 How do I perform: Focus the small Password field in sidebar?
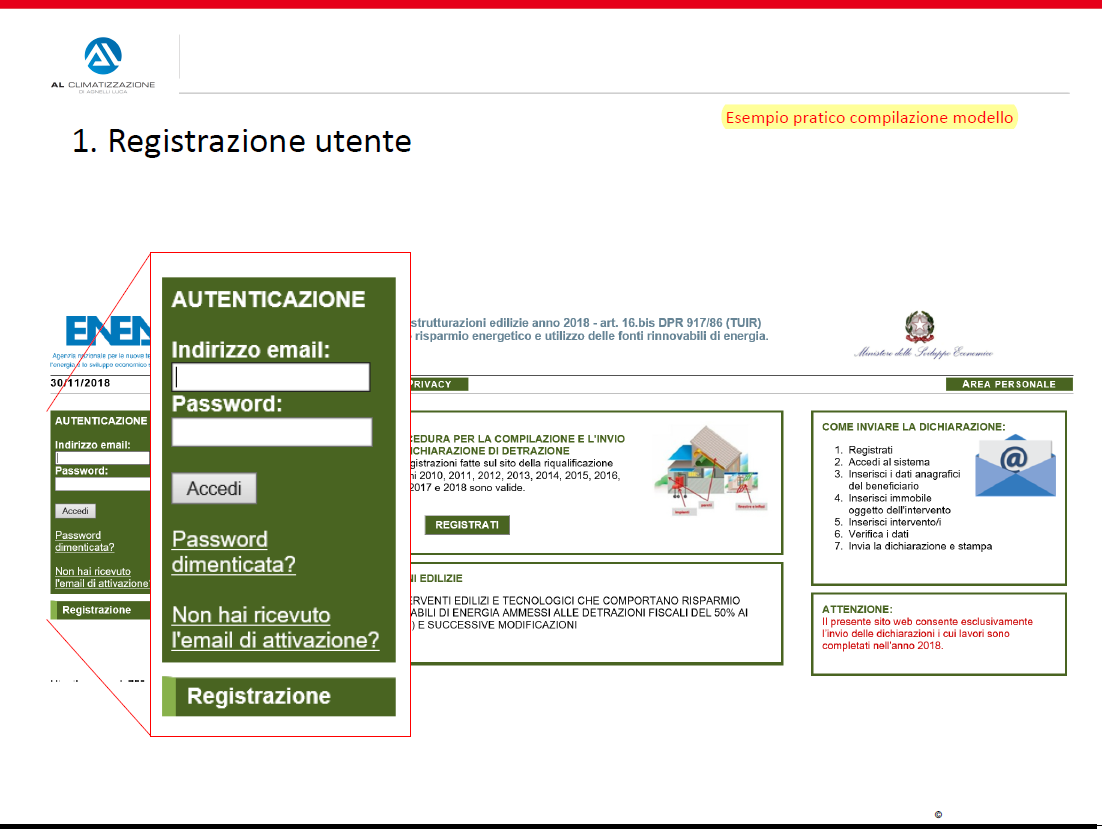coord(103,484)
